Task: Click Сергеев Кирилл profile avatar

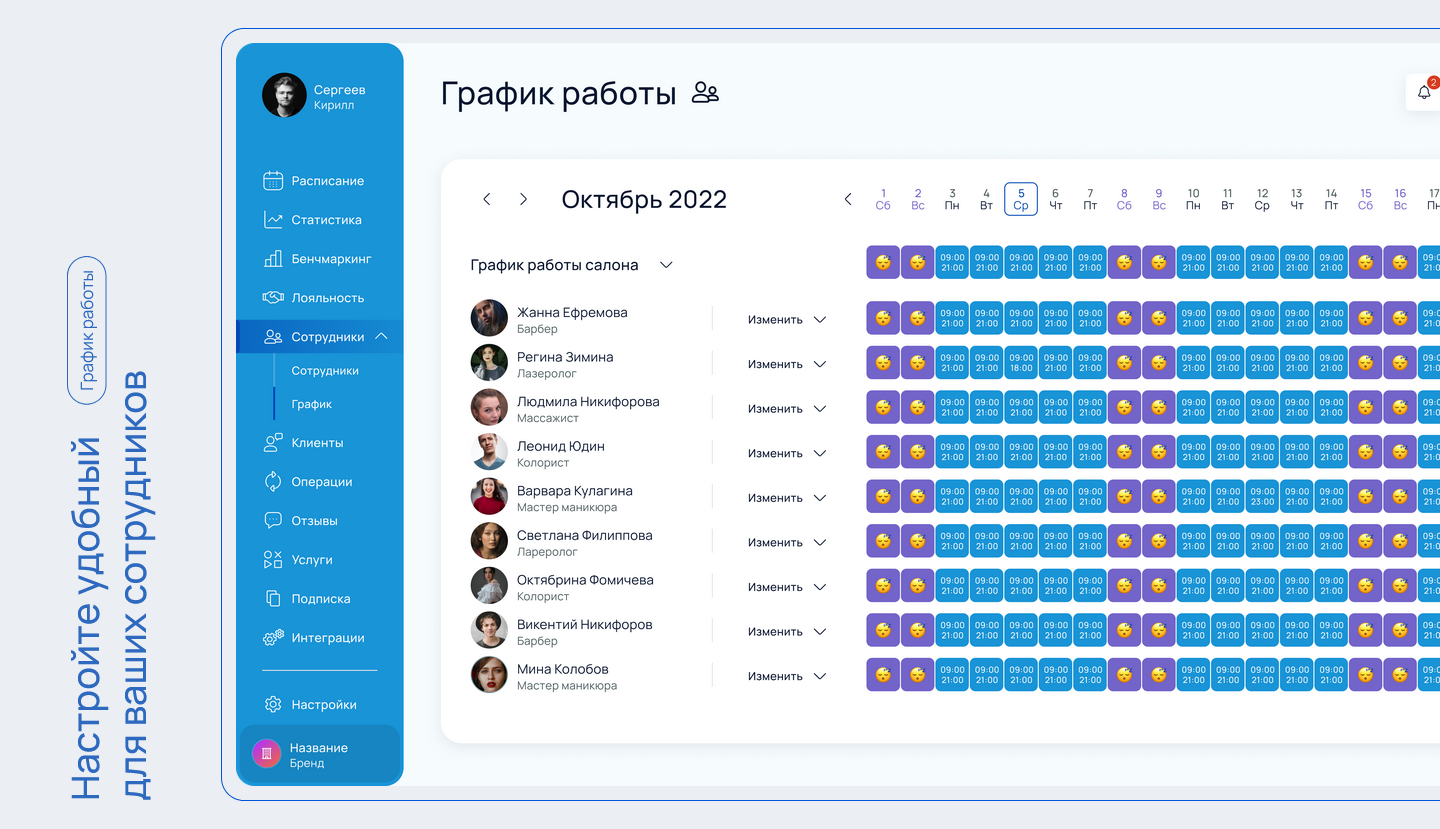Action: [x=284, y=96]
